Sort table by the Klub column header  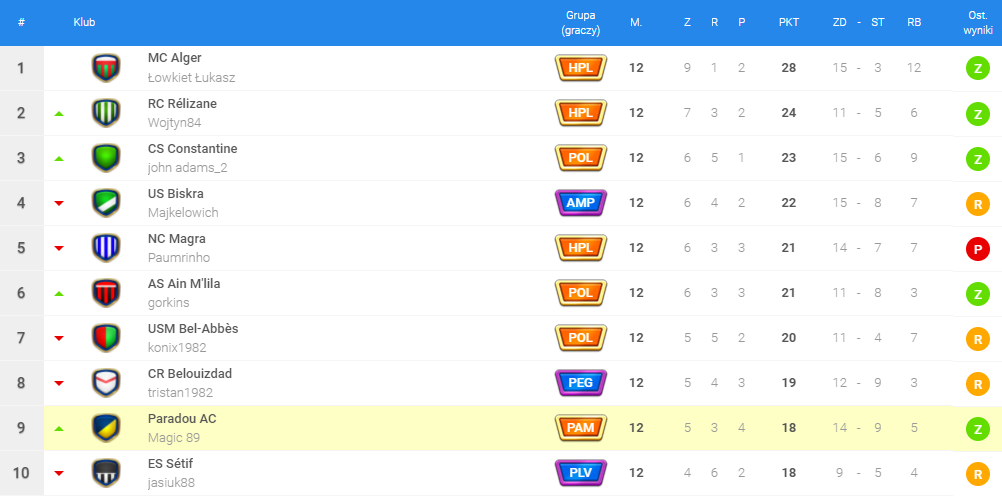point(84,23)
